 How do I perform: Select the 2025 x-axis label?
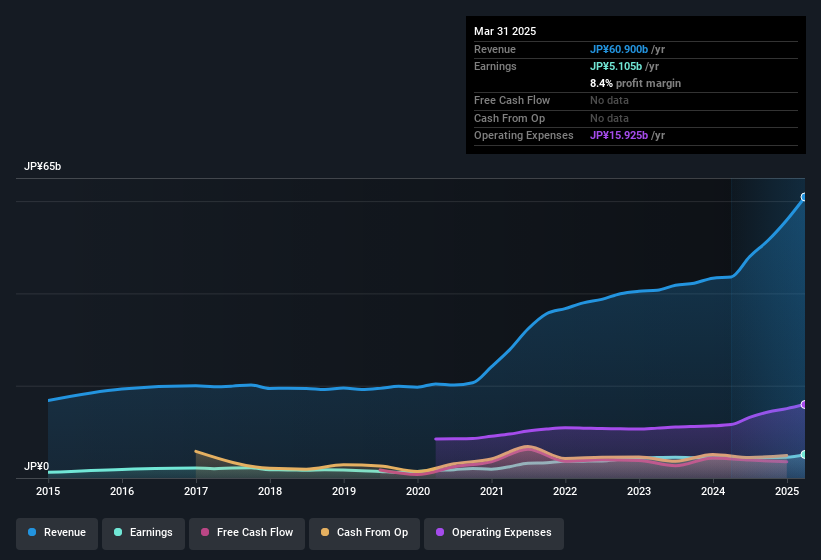(787, 491)
